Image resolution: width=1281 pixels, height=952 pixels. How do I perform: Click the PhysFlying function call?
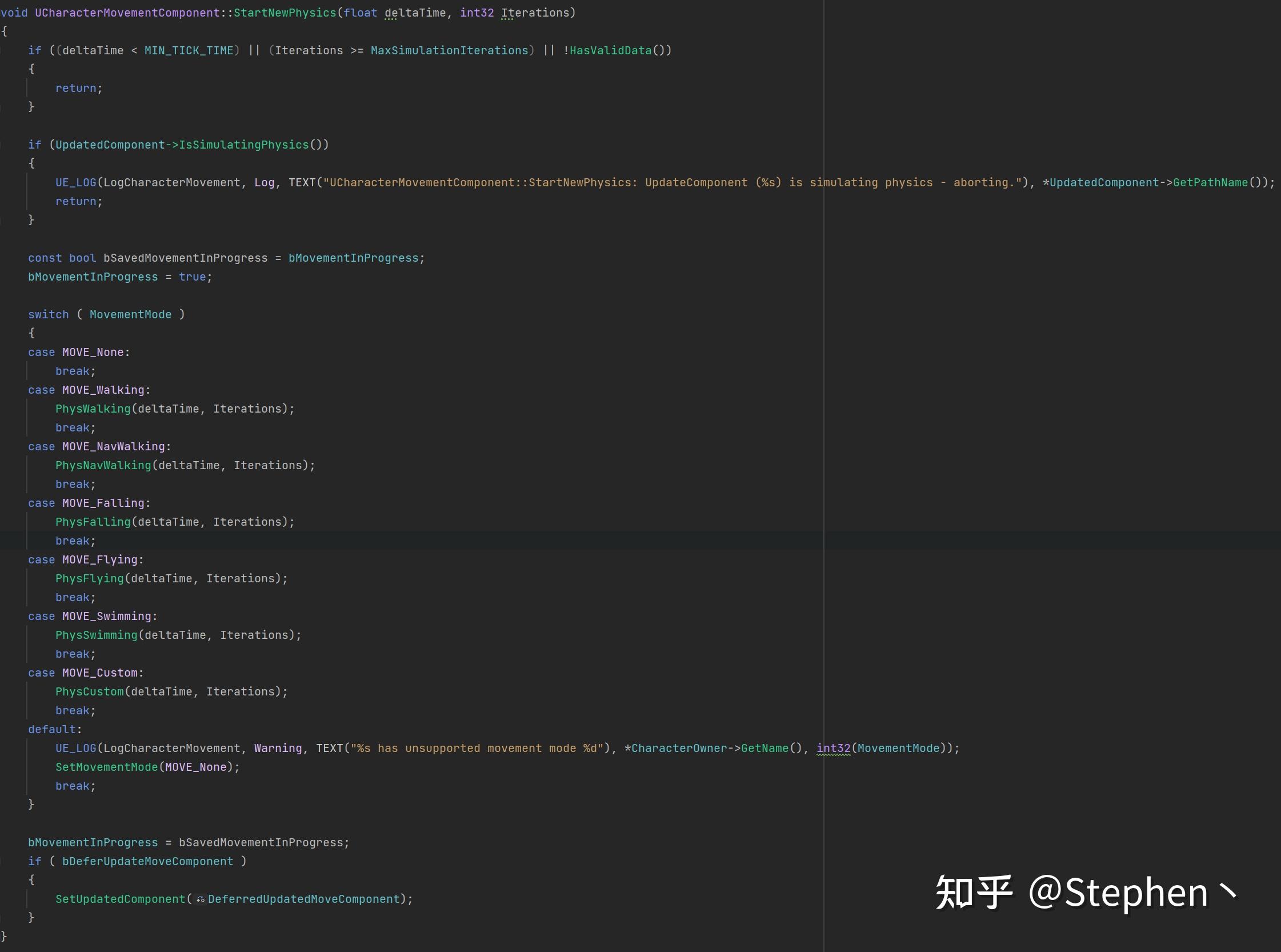[89, 578]
